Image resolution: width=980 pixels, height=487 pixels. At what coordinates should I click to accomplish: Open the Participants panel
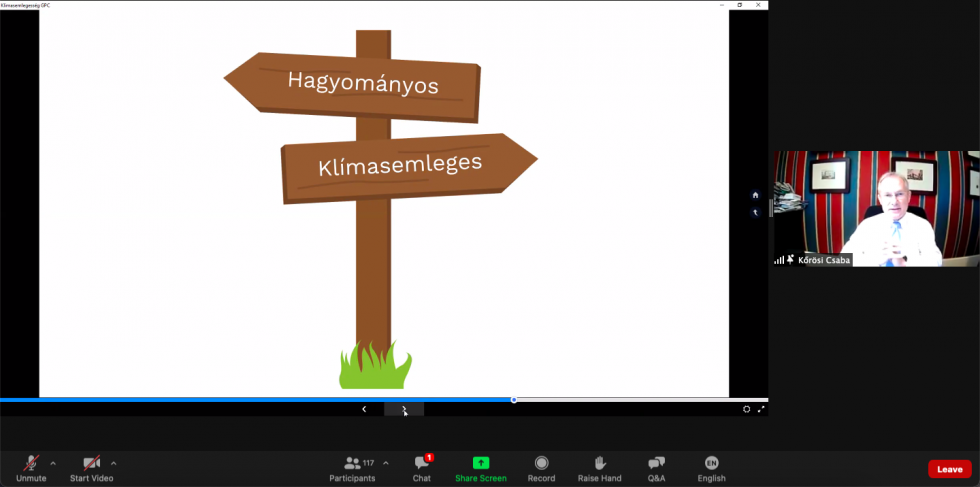click(x=353, y=464)
